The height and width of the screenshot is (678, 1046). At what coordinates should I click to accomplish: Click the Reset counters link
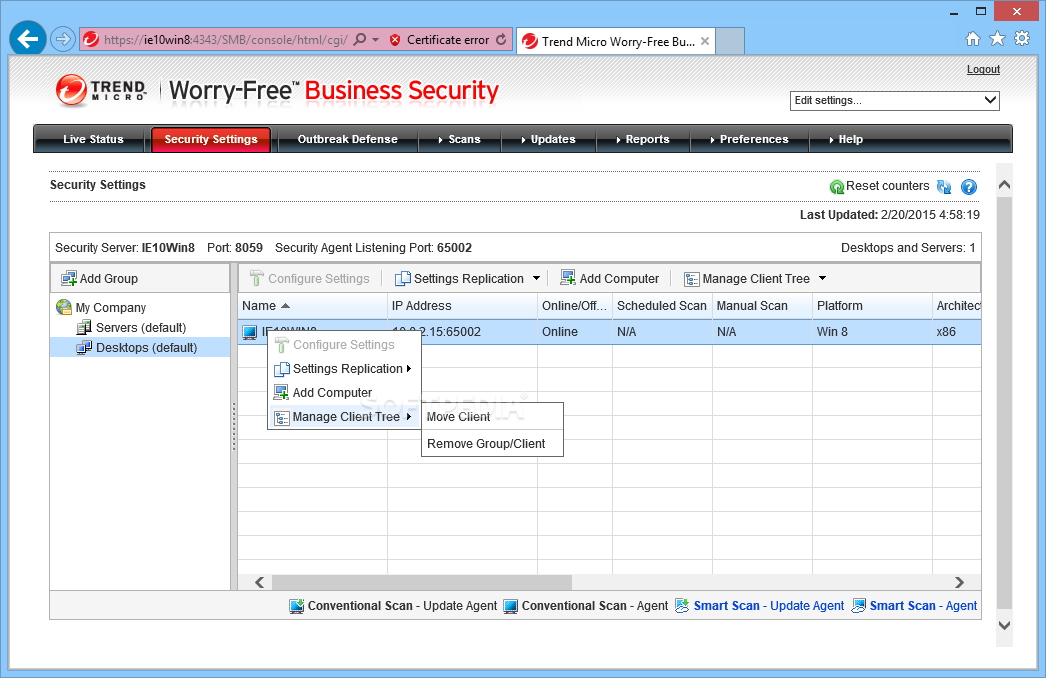(x=887, y=186)
